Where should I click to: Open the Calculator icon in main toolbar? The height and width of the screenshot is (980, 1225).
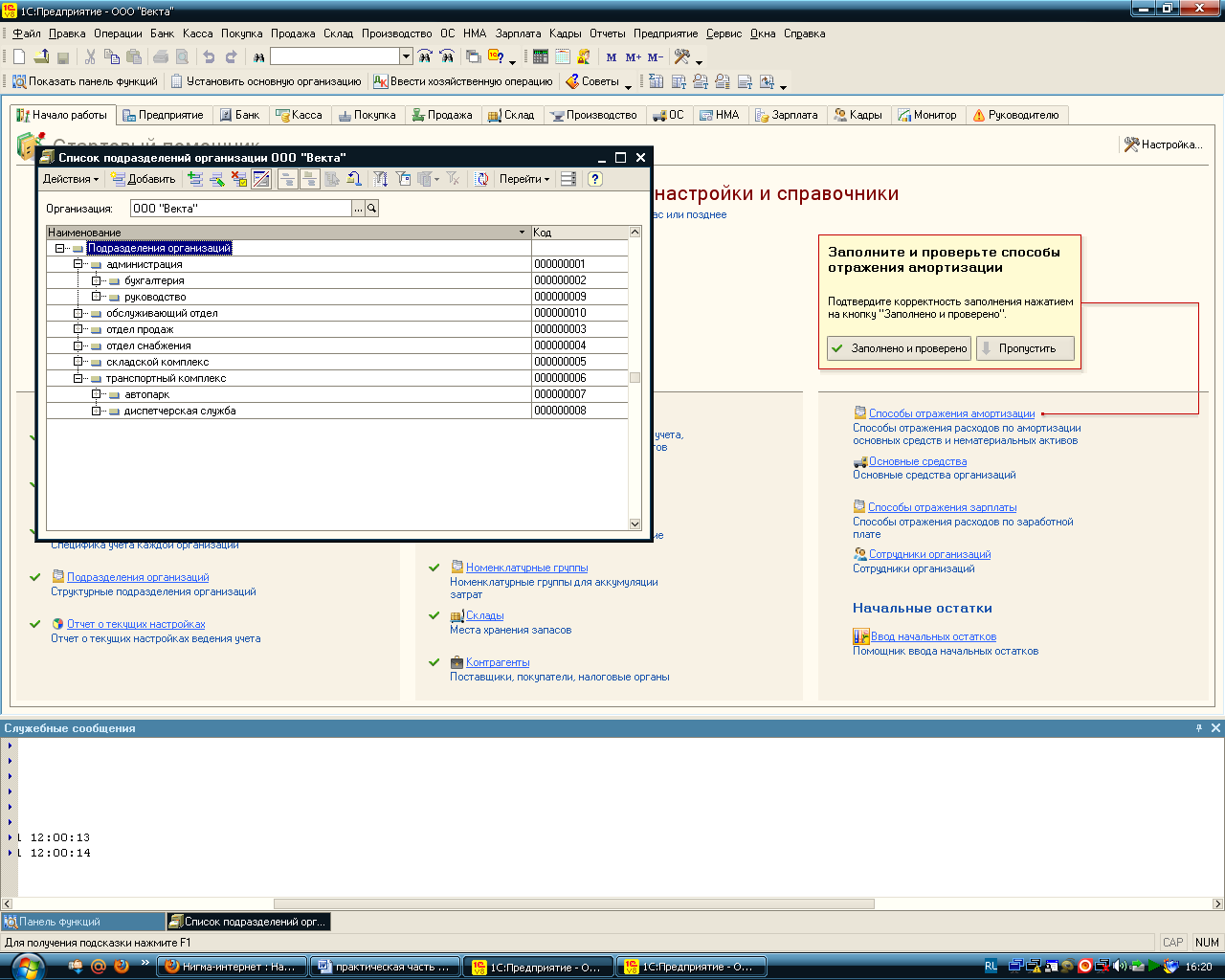point(541,57)
